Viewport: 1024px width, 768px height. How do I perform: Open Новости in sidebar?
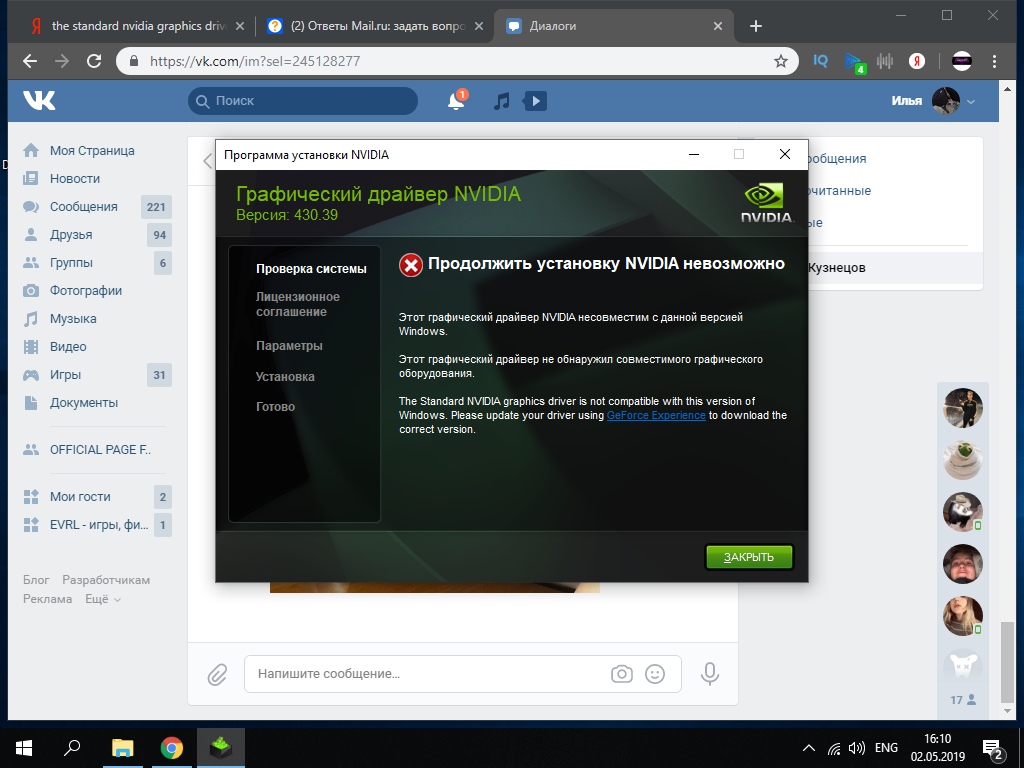tap(75, 178)
